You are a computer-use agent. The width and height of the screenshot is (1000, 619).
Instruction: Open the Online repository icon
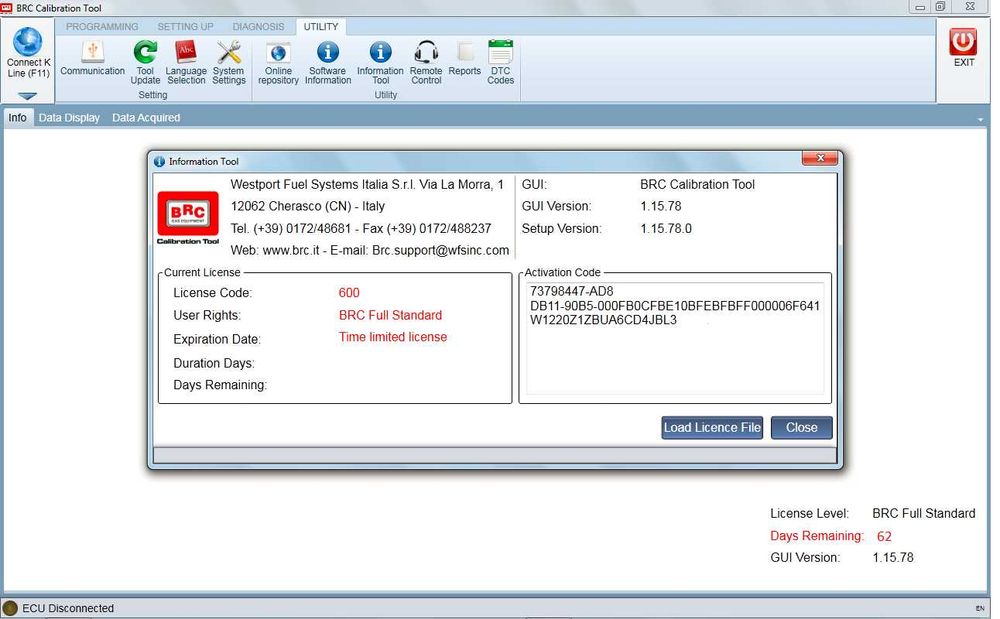[x=278, y=52]
